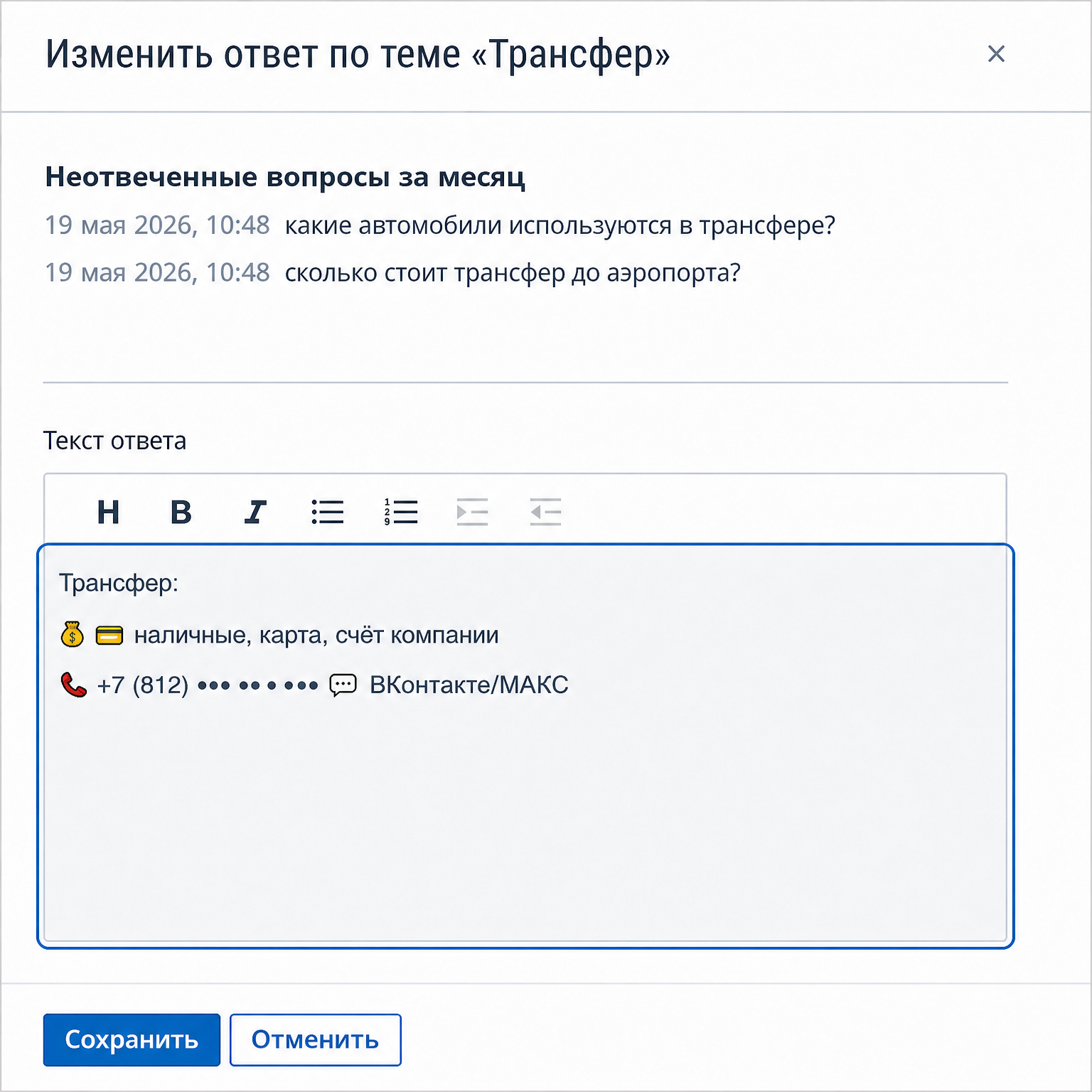Click the speech bubble emoji in answer
This screenshot has width=1092, height=1092.
pos(343,685)
